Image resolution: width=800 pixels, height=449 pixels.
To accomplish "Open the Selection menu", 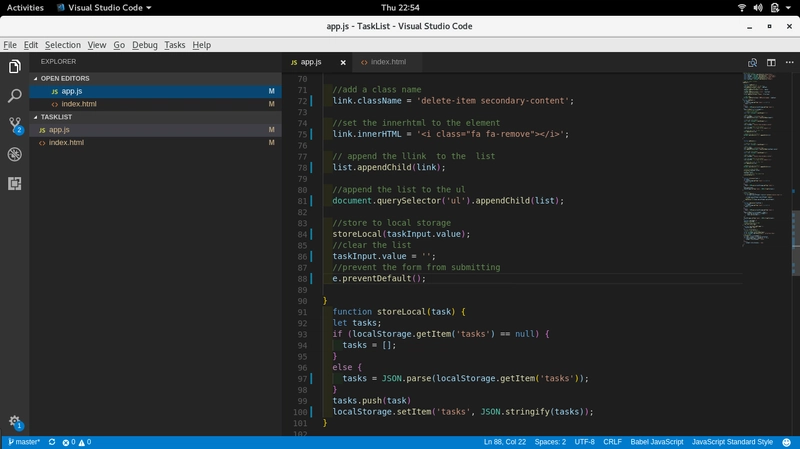I will point(63,45).
